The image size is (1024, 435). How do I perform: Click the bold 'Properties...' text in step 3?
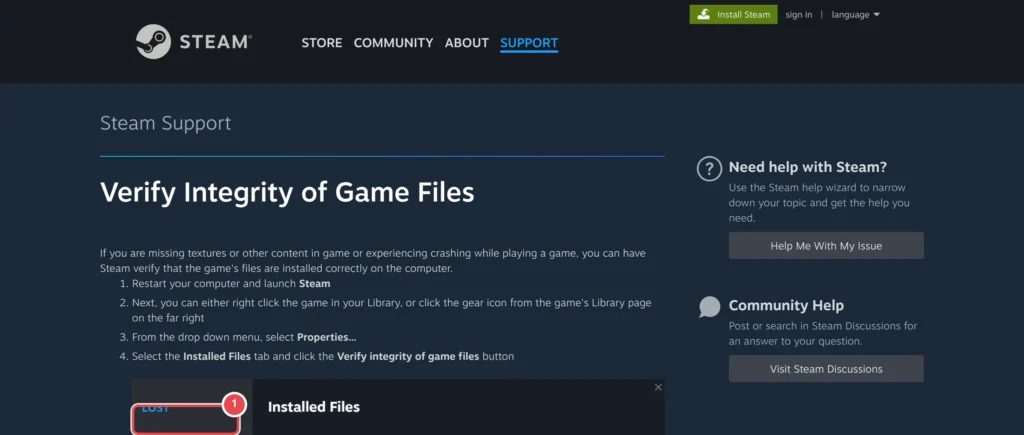point(327,337)
